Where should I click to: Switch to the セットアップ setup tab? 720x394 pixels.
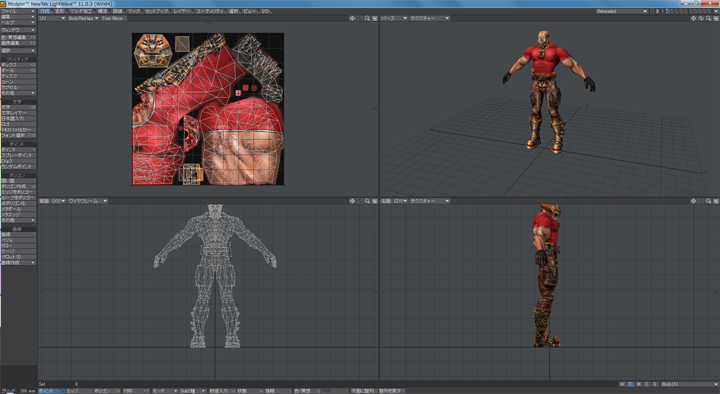click(157, 11)
